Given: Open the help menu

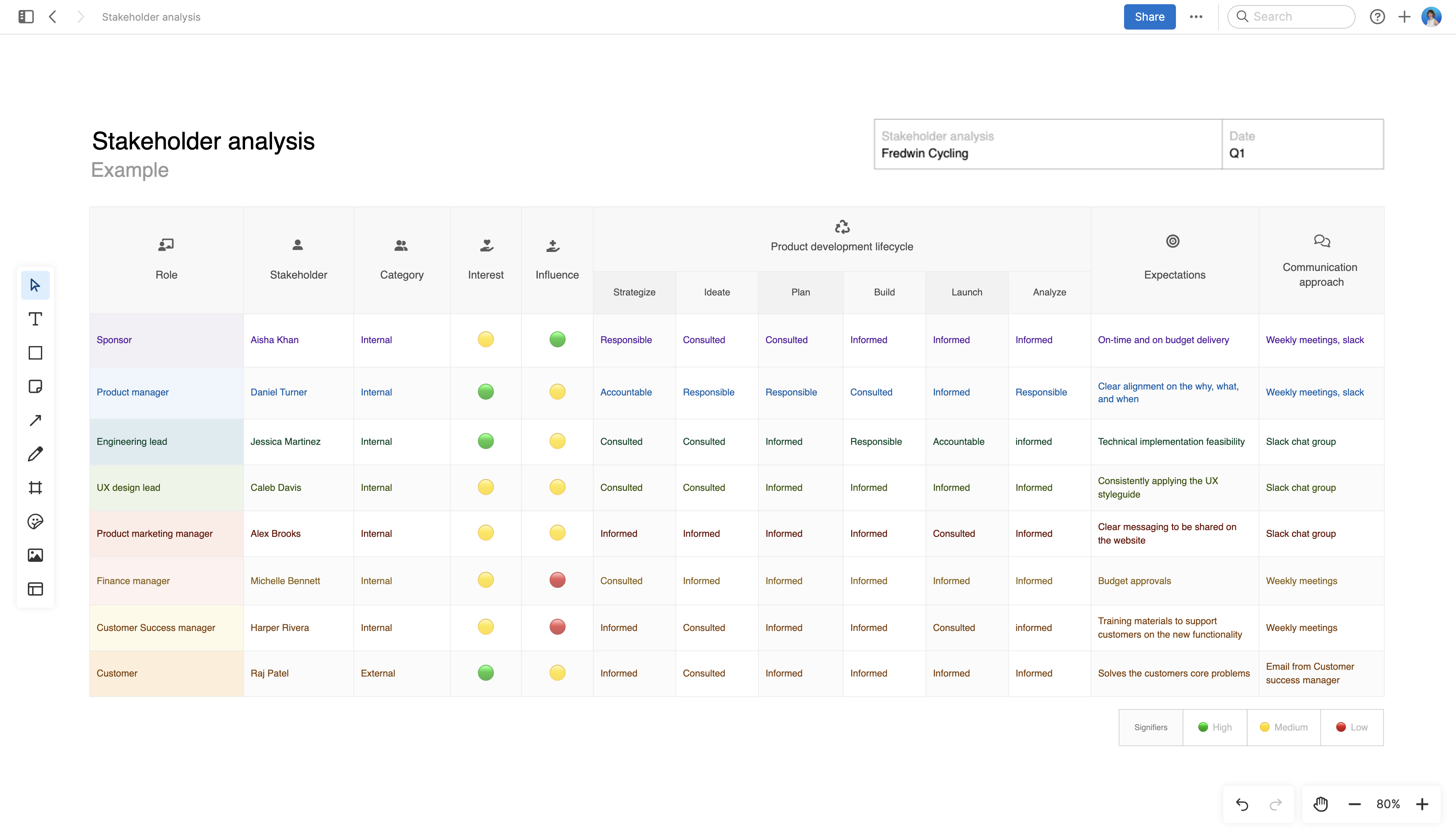Looking at the screenshot, I should 1377,17.
